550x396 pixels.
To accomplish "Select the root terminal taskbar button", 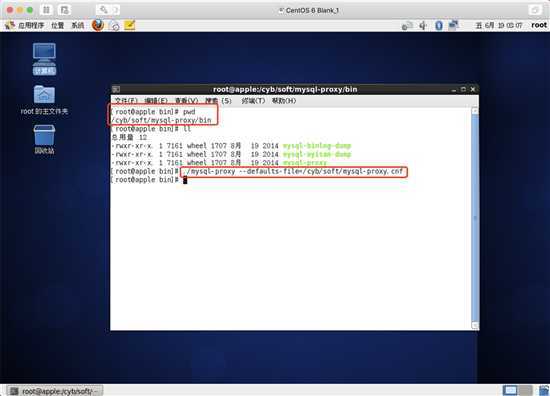I will pos(55,391).
